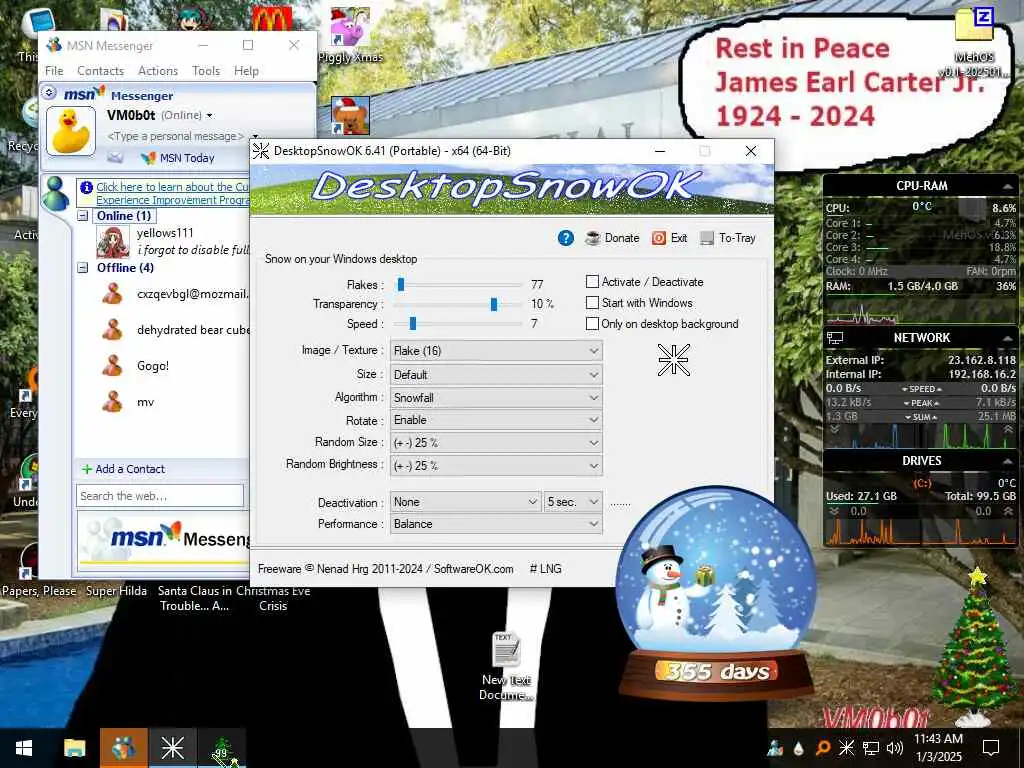Check Start with Windows
This screenshot has width=1024, height=768.
592,303
